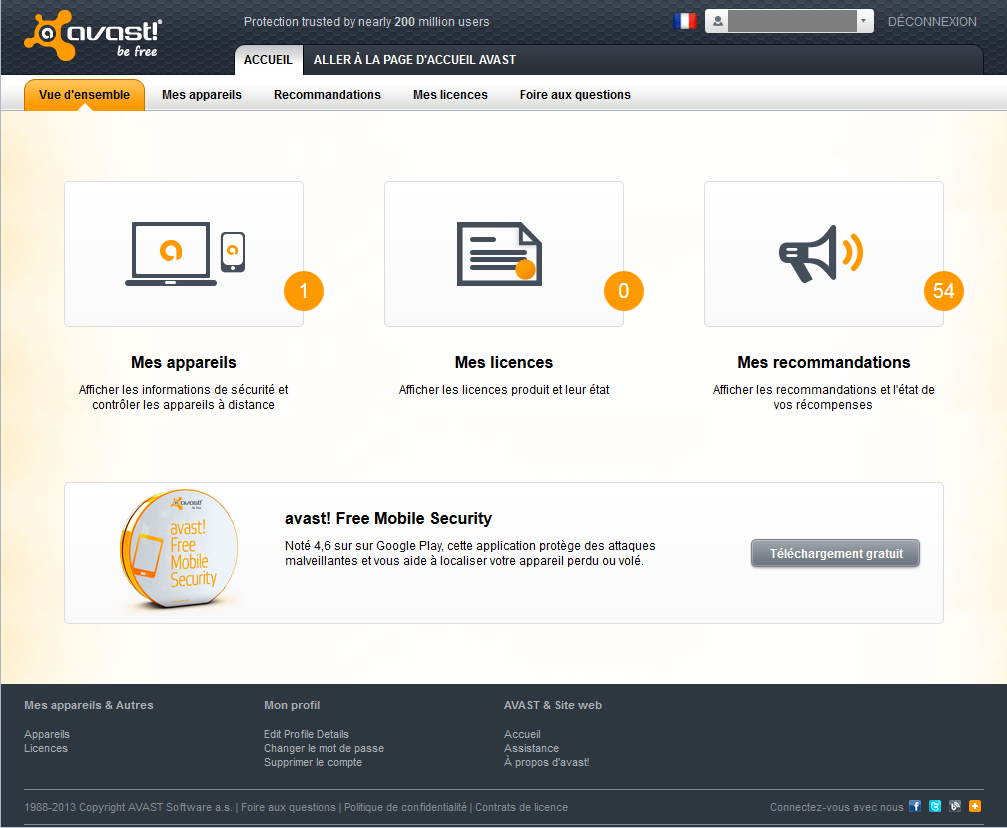Viewport: 1007px width, 828px height.
Task: Click the orange plus share icon
Action: click(975, 806)
